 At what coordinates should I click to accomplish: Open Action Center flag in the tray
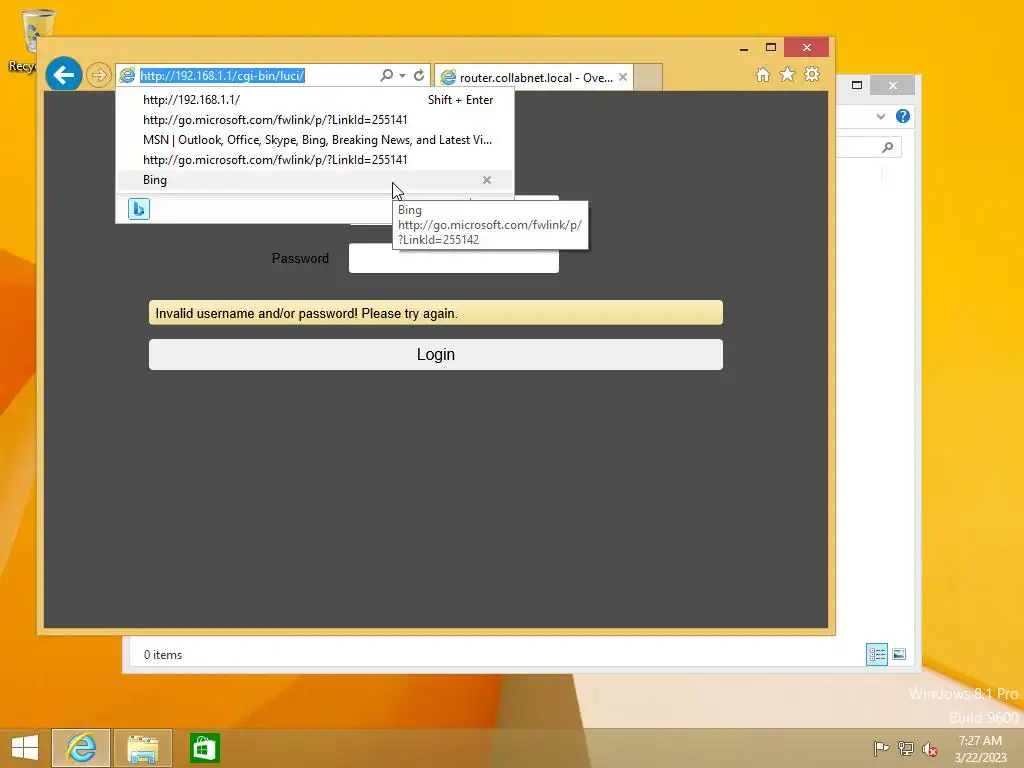click(881, 748)
